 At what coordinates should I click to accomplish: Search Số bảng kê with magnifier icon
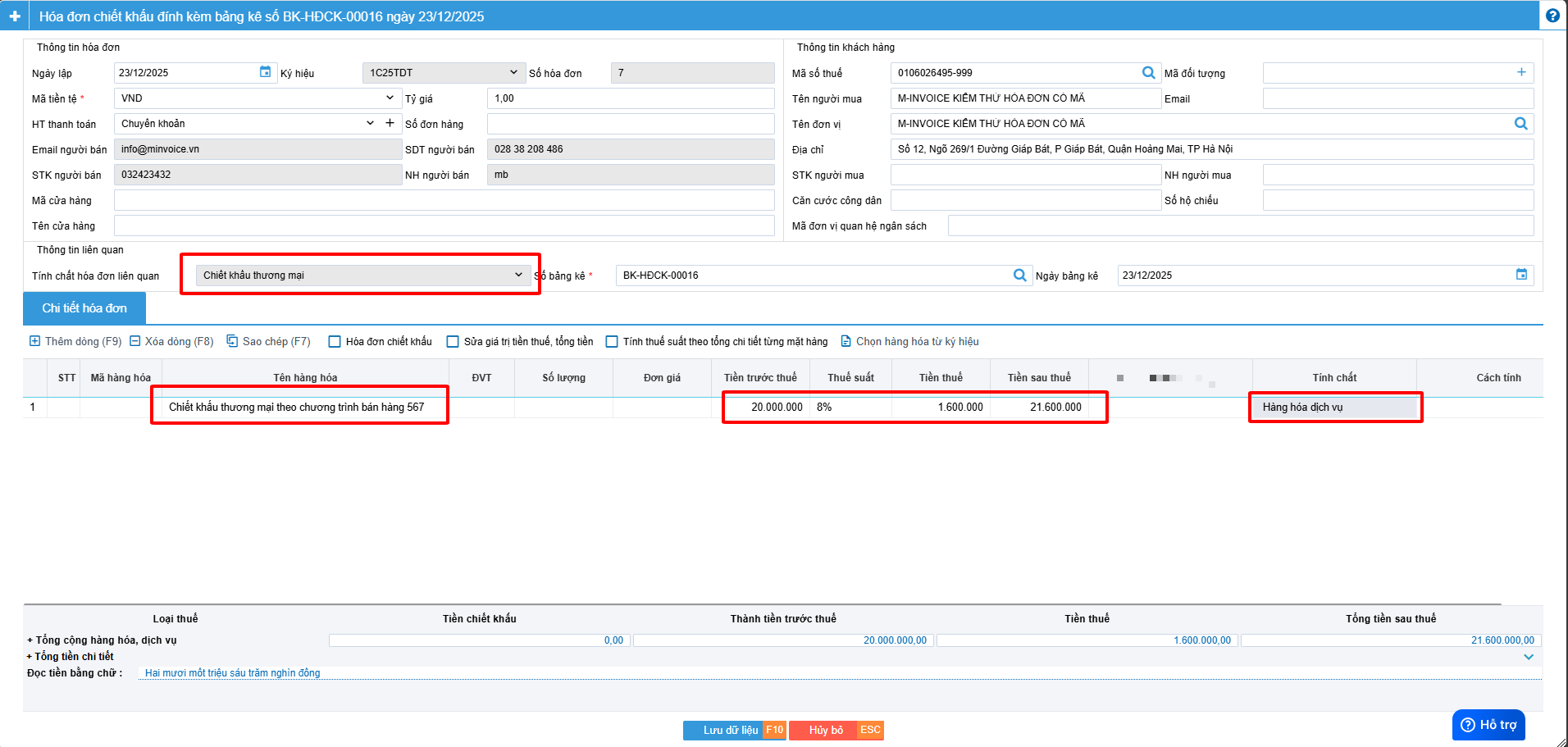tap(1019, 276)
